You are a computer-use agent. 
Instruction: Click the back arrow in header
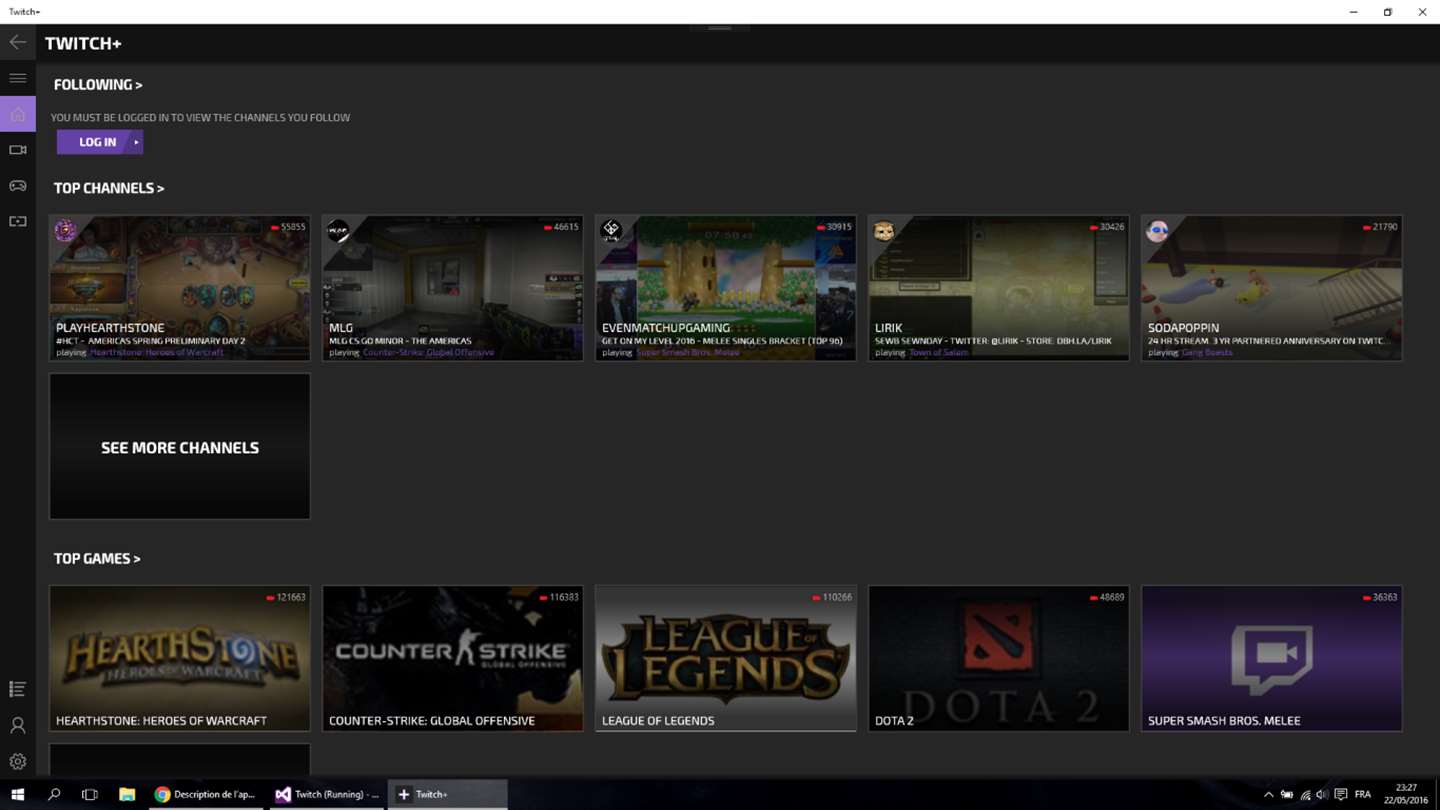point(17,42)
